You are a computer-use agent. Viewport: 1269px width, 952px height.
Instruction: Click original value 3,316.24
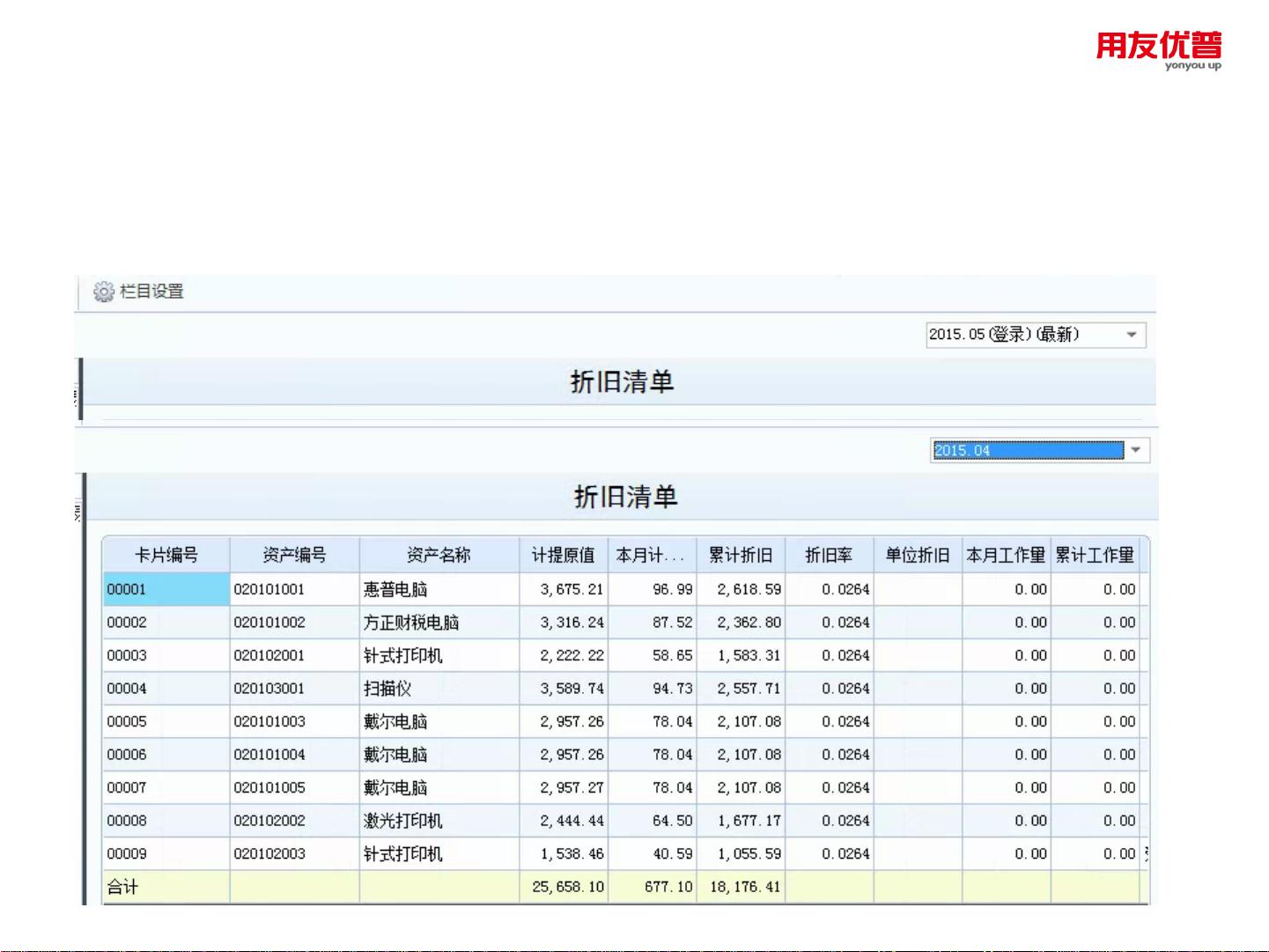coord(572,623)
